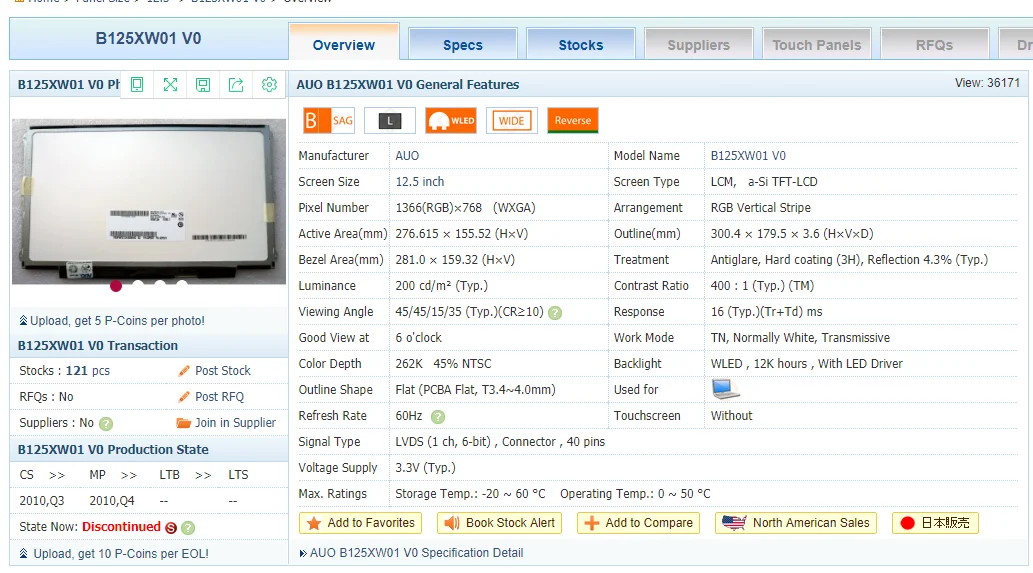Open the Suppliers tab
The image size is (1033, 573).
coord(698,45)
